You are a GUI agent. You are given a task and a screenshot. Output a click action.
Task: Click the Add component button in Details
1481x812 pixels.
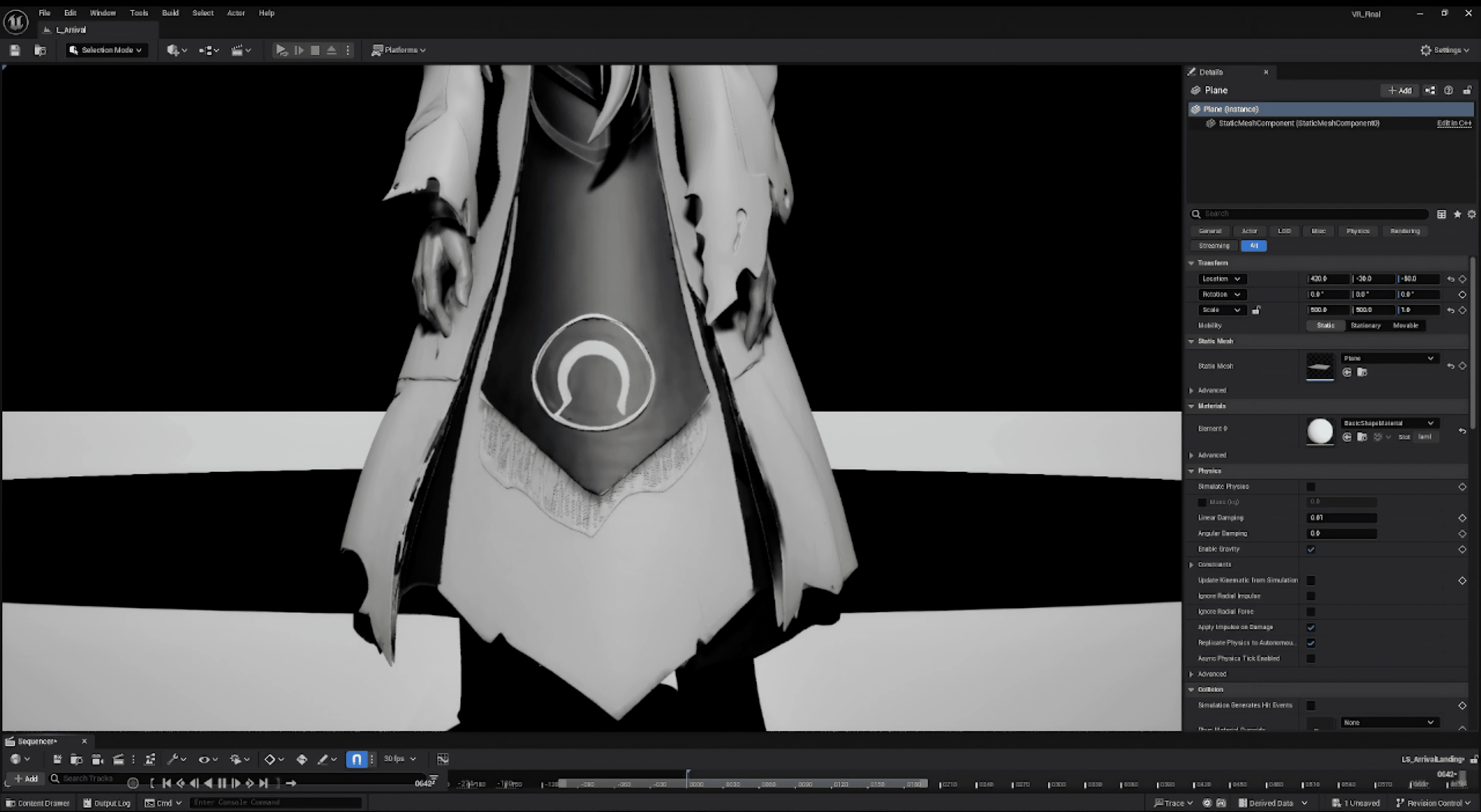[1399, 90]
